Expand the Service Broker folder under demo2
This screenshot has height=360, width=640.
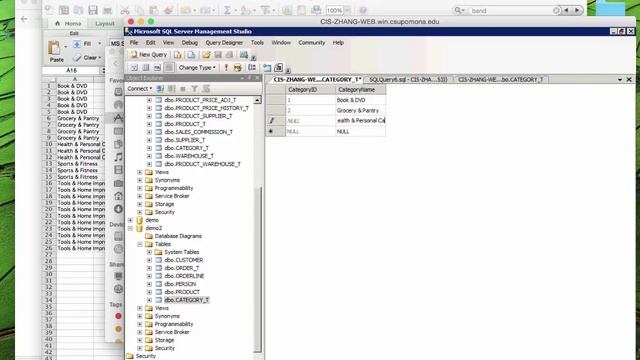(x=140, y=332)
